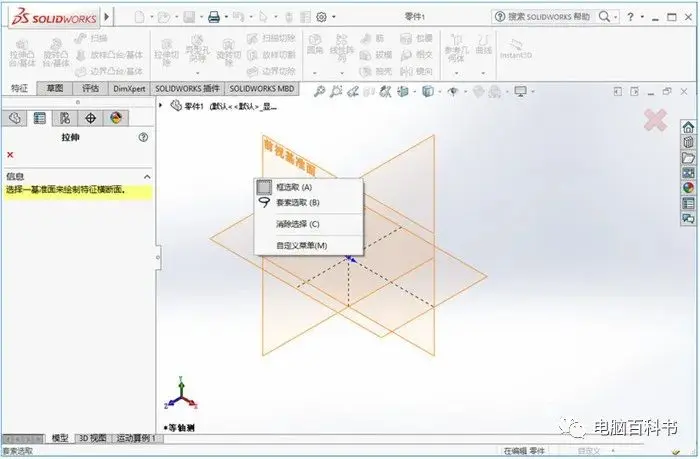Image resolution: width=700 pixels, height=459 pixels.
Task: Click the Hide/Show Items icon
Action: tap(453, 92)
